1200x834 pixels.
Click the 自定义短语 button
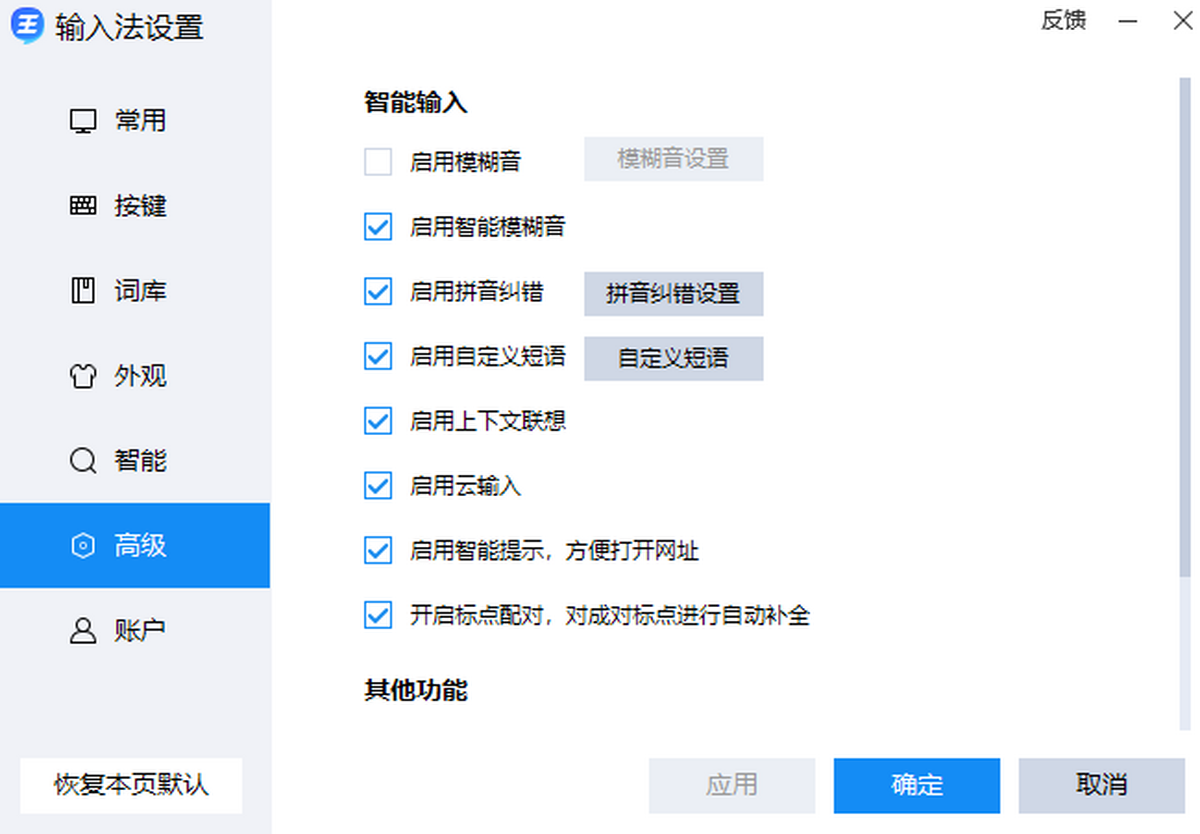pos(673,359)
